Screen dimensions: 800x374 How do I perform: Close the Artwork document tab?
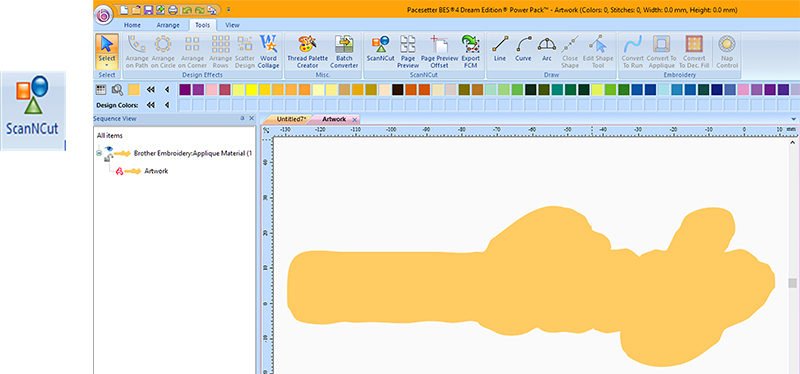click(355, 119)
